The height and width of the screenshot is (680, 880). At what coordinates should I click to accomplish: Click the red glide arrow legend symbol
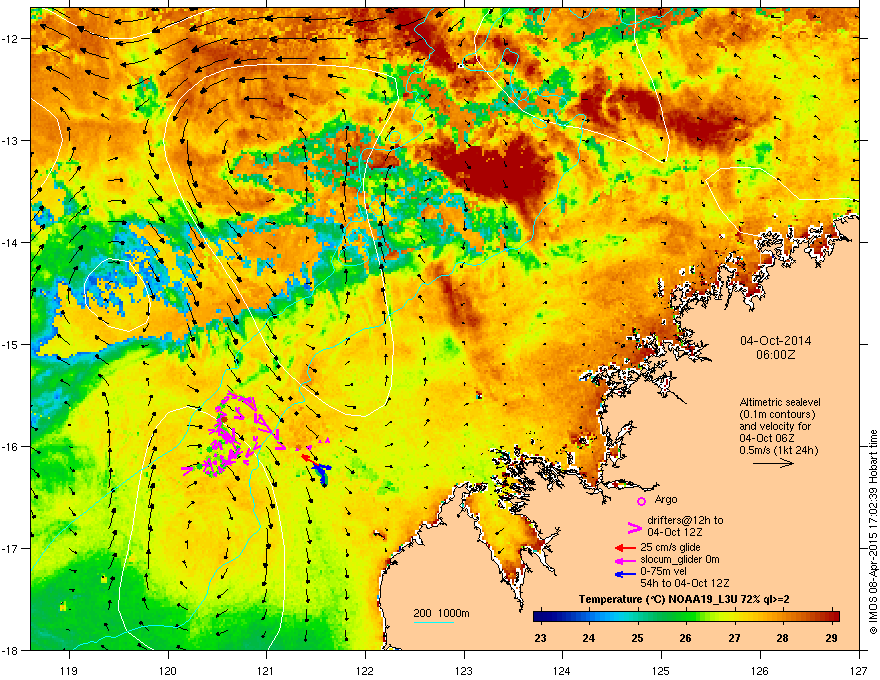pos(625,548)
